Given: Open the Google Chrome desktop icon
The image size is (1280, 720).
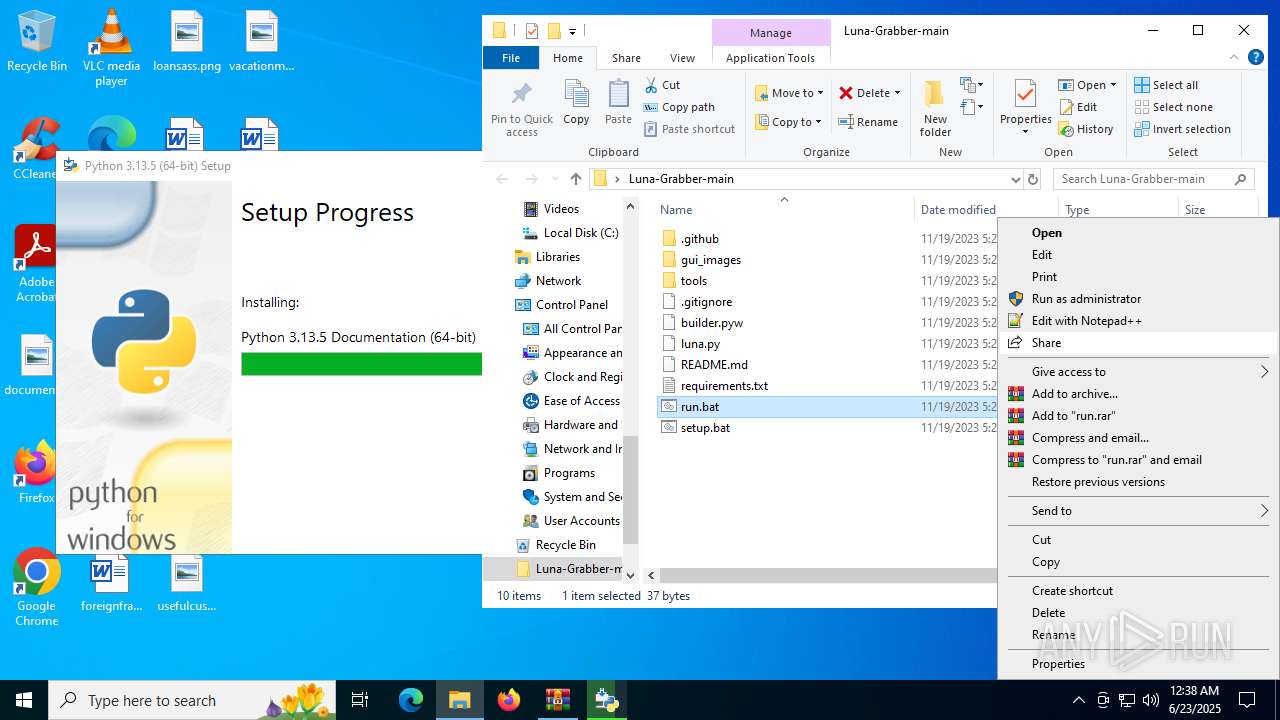Looking at the screenshot, I should click(x=37, y=588).
